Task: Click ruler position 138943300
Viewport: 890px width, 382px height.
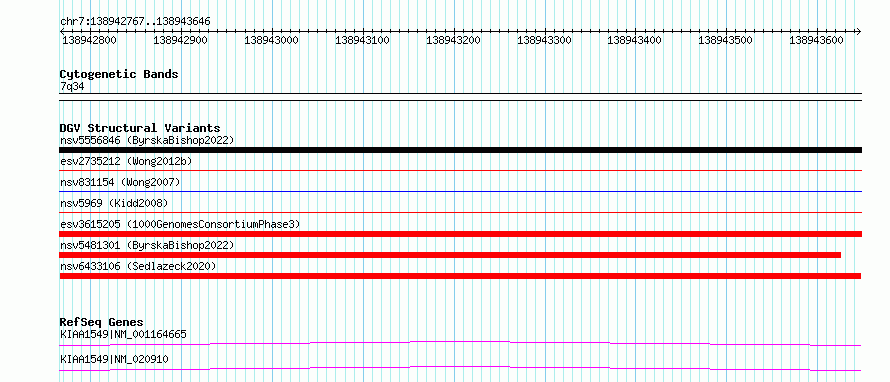Action: pyautogui.click(x=544, y=40)
